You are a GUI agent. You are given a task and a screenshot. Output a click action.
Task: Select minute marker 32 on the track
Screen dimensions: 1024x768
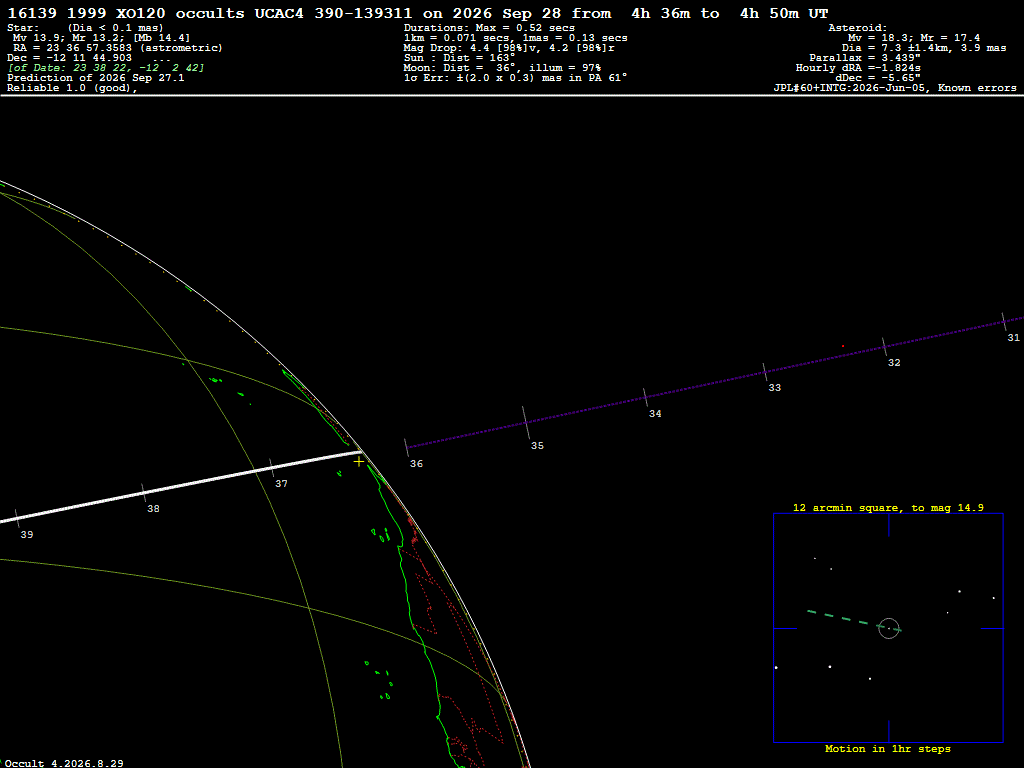(x=894, y=362)
